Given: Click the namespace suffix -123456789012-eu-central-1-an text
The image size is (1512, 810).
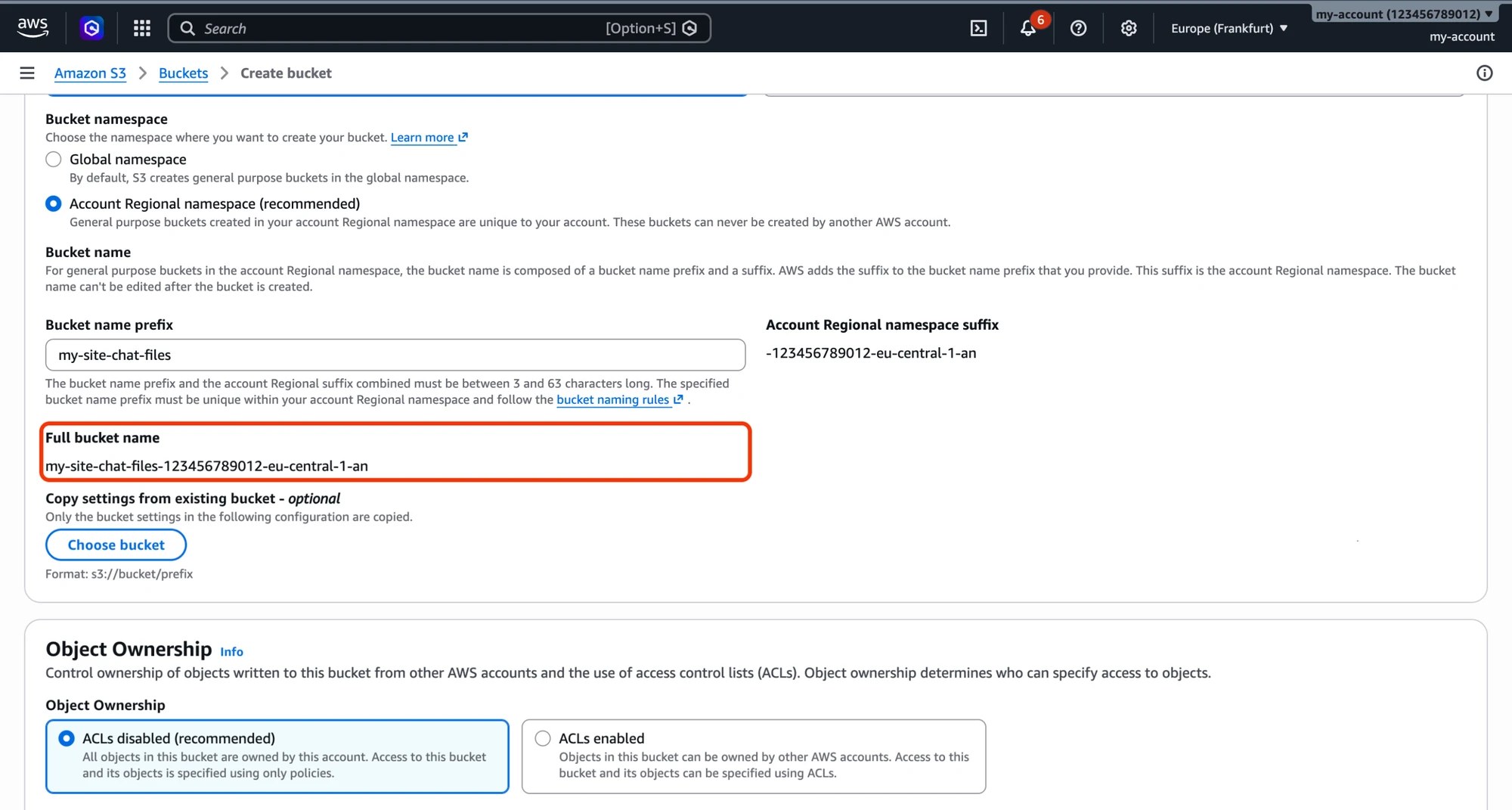Looking at the screenshot, I should 871,353.
